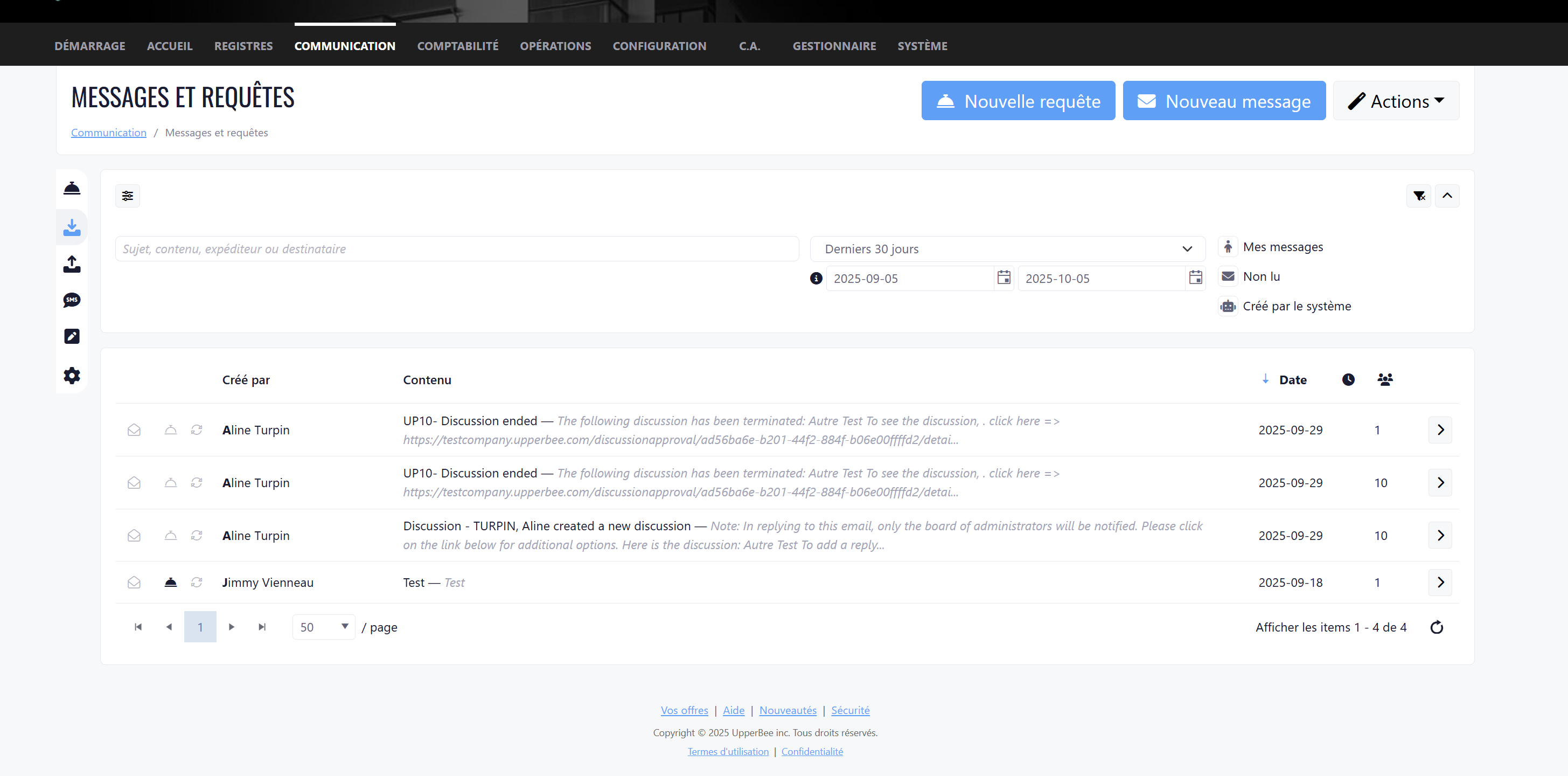Toggle the Non lu filter
This screenshot has width=1568, height=776.
1228,276
